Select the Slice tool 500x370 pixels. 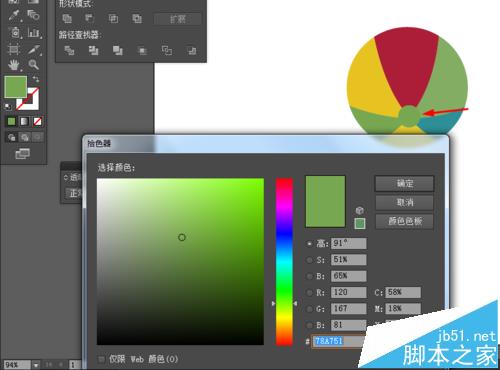point(33,50)
